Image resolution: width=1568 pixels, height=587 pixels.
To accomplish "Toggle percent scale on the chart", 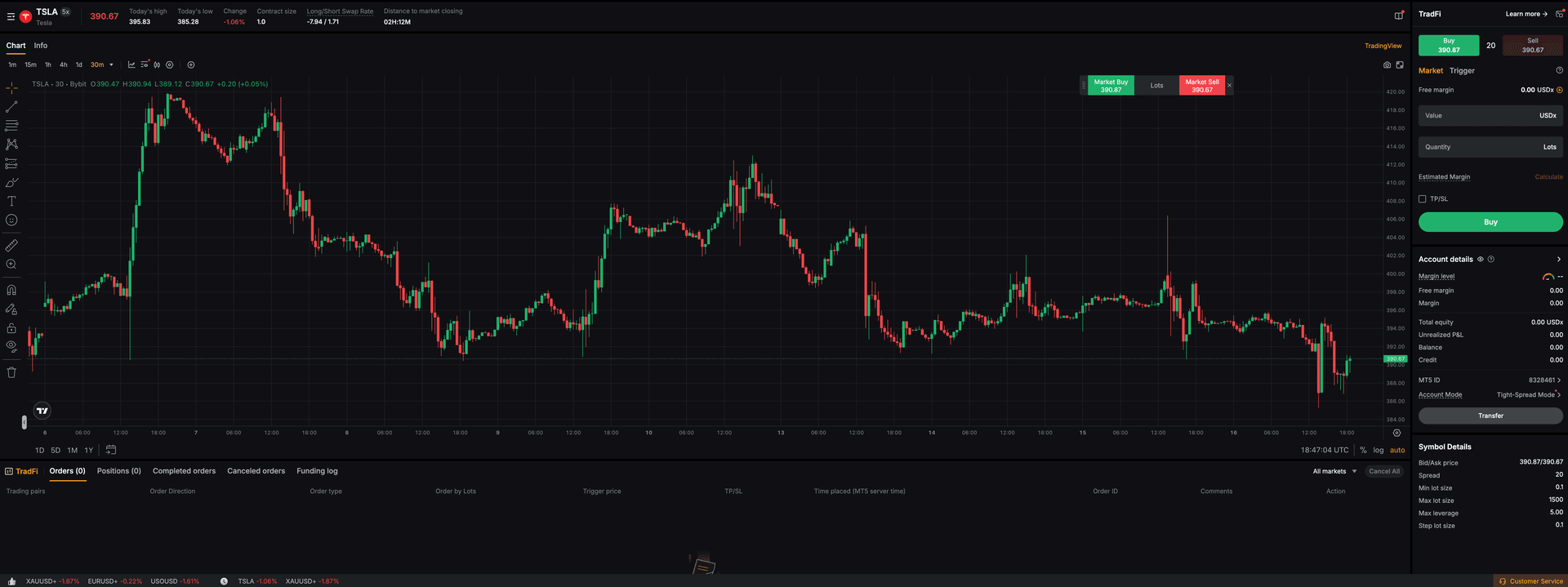I will 1363,450.
